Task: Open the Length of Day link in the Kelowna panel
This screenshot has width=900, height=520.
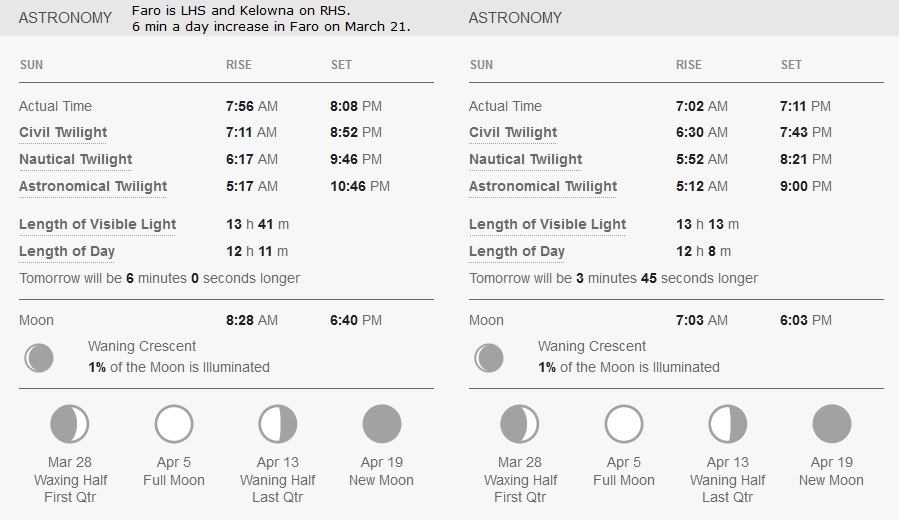Action: pyautogui.click(x=517, y=251)
